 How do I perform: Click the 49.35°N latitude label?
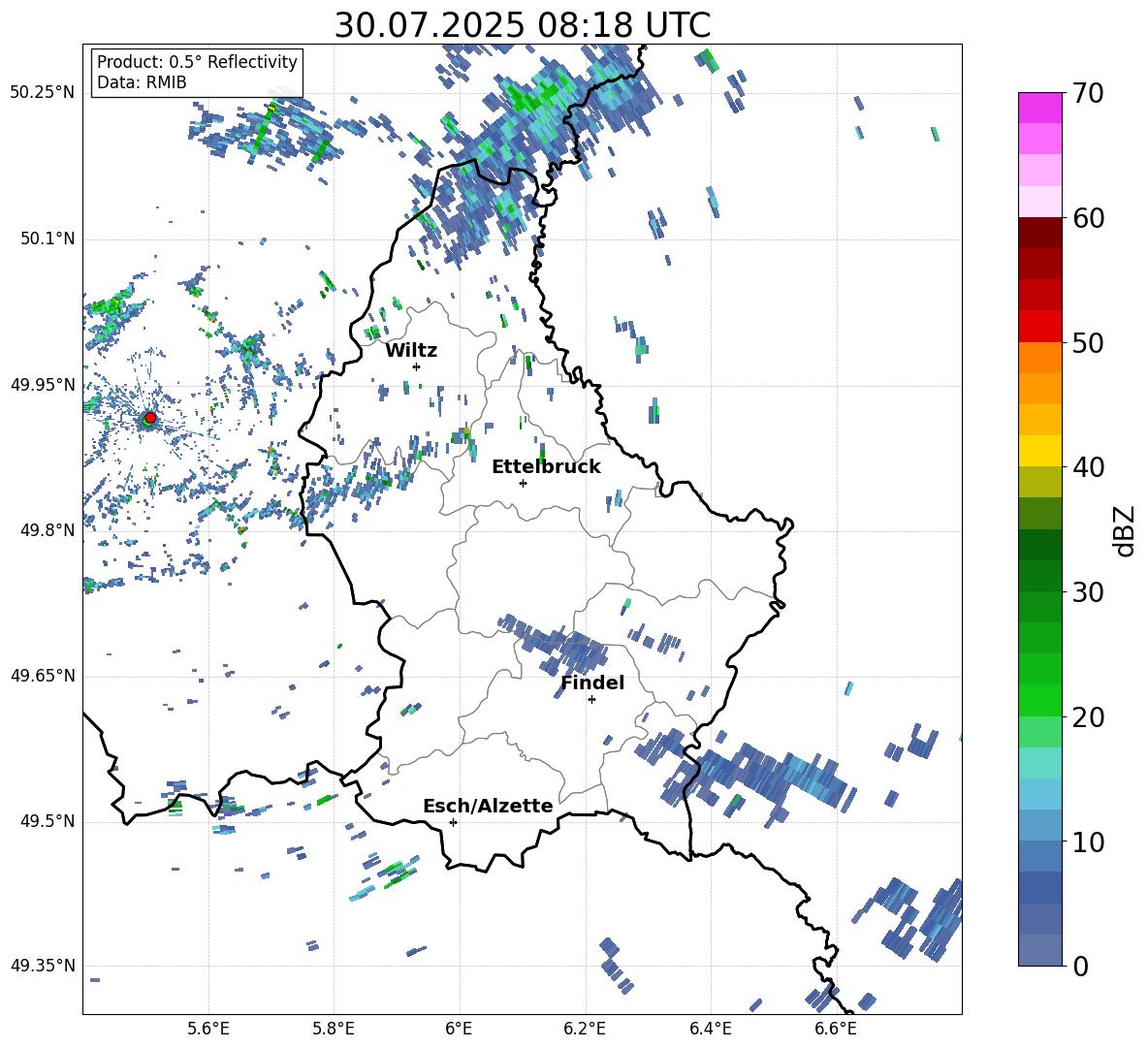coord(43,966)
